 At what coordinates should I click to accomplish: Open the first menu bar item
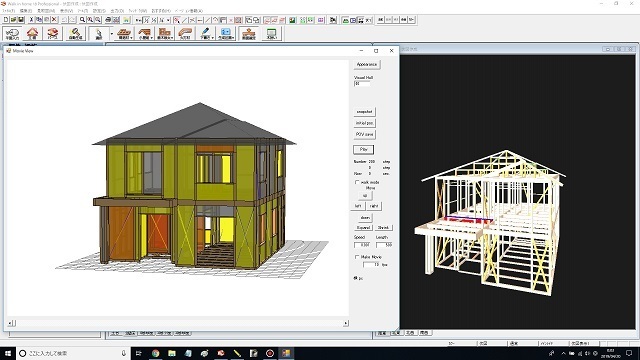[x=9, y=11]
